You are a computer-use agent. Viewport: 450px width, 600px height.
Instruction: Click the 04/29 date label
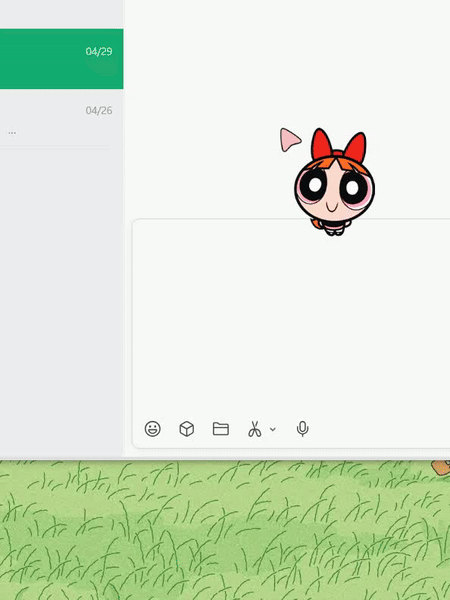click(99, 51)
